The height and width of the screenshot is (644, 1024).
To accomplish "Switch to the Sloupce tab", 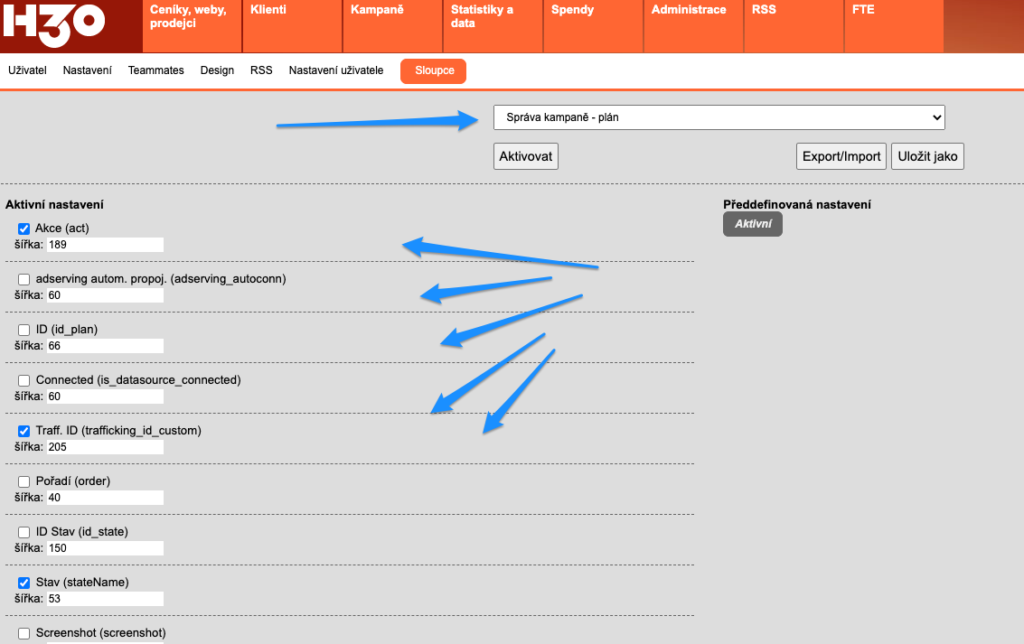I will tap(433, 71).
